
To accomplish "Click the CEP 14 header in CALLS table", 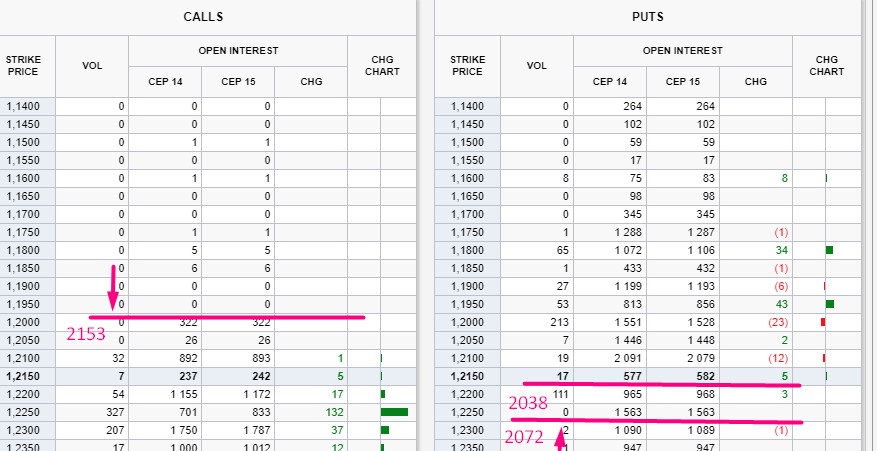I will (x=166, y=82).
